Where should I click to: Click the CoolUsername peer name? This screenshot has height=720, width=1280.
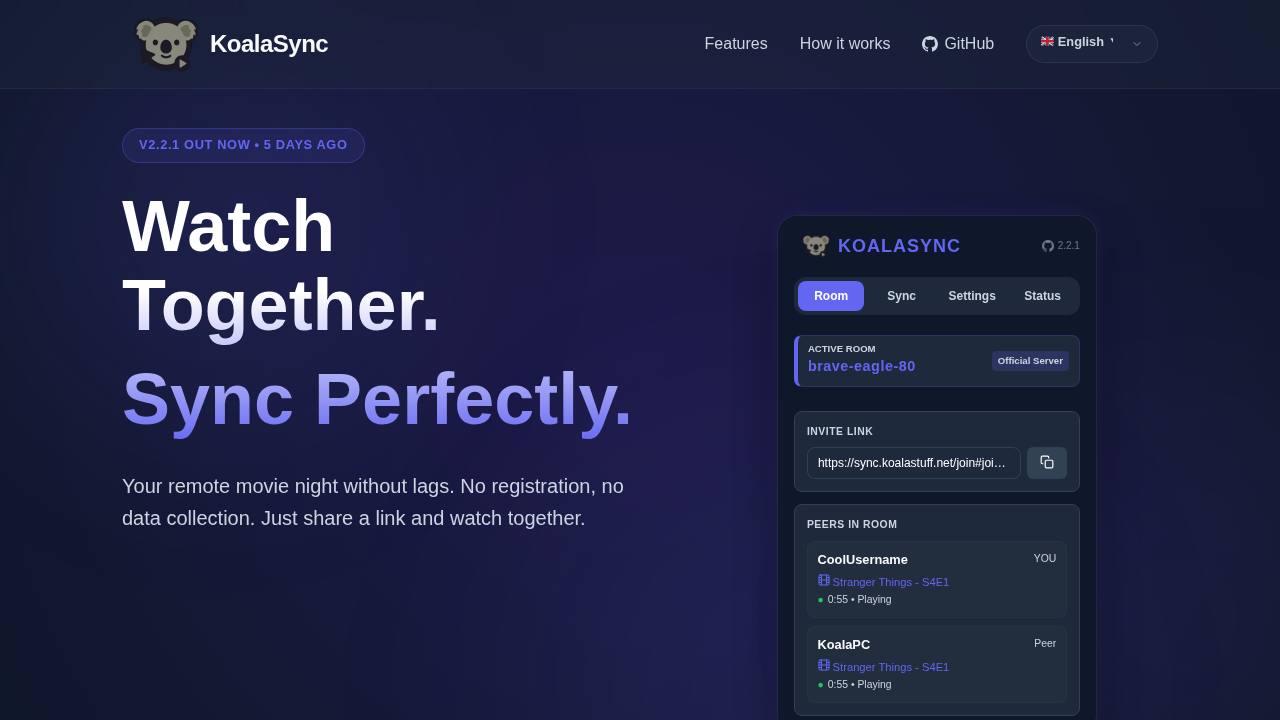point(863,560)
